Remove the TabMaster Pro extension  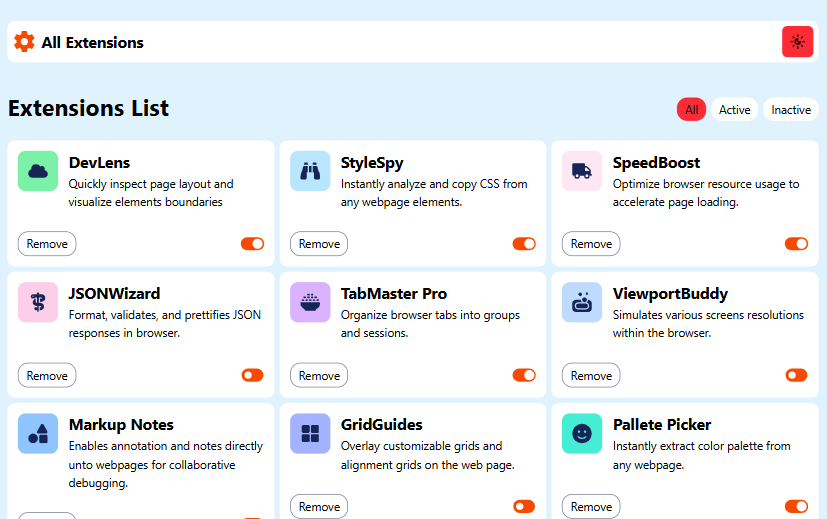coord(319,375)
